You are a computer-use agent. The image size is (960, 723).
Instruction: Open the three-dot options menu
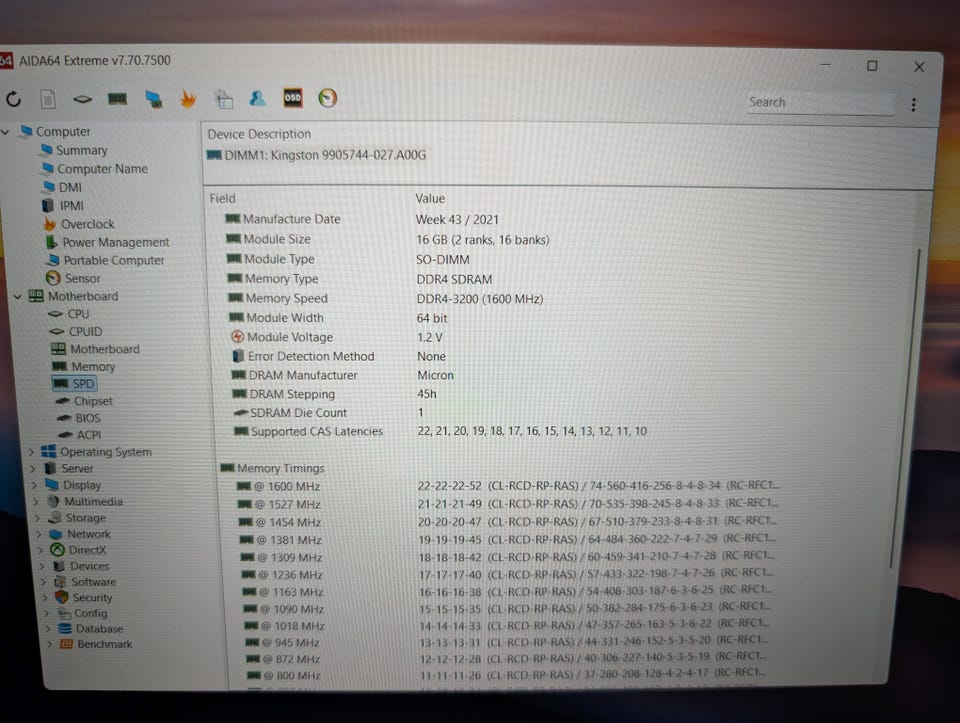[x=913, y=105]
